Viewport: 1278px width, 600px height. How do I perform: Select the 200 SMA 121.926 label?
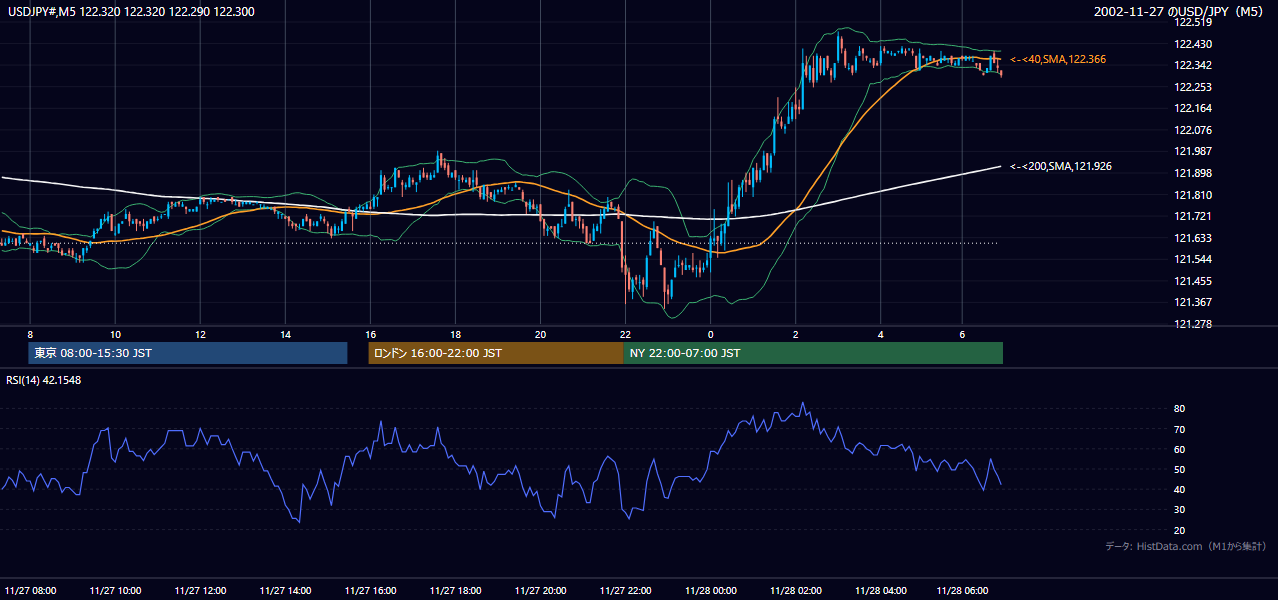coord(1061,166)
